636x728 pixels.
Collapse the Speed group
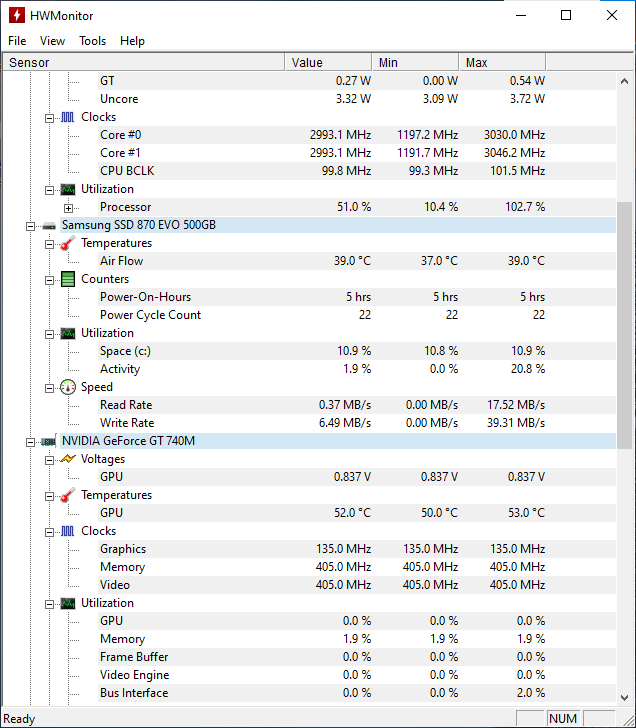point(49,388)
